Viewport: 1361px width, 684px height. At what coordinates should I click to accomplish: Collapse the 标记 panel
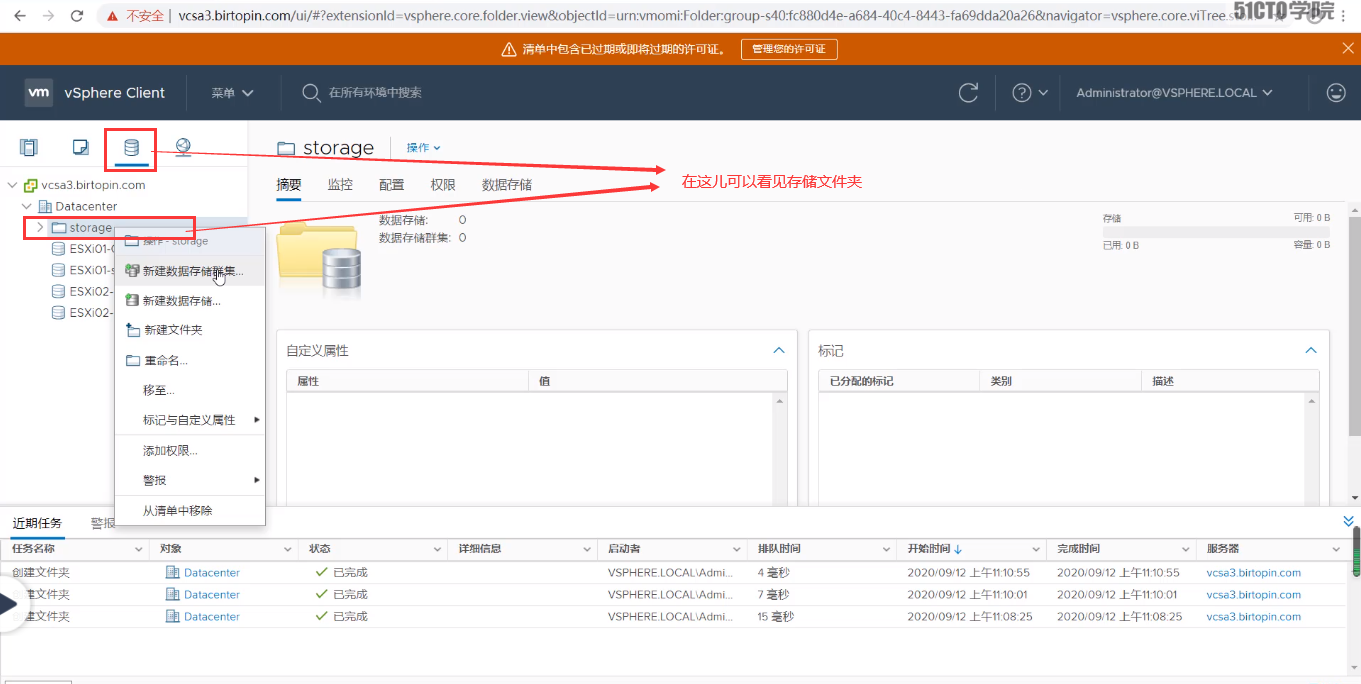pyautogui.click(x=1311, y=351)
